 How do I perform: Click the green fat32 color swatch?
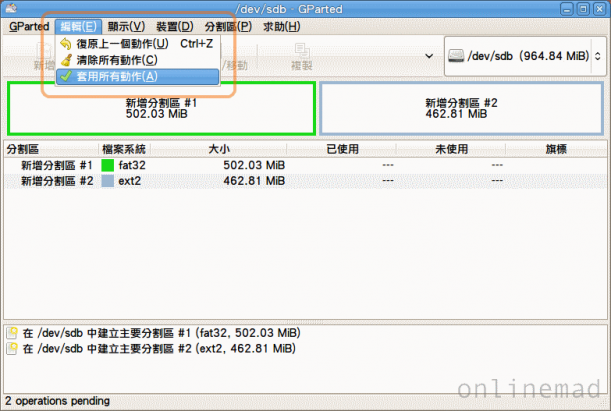coord(108,165)
